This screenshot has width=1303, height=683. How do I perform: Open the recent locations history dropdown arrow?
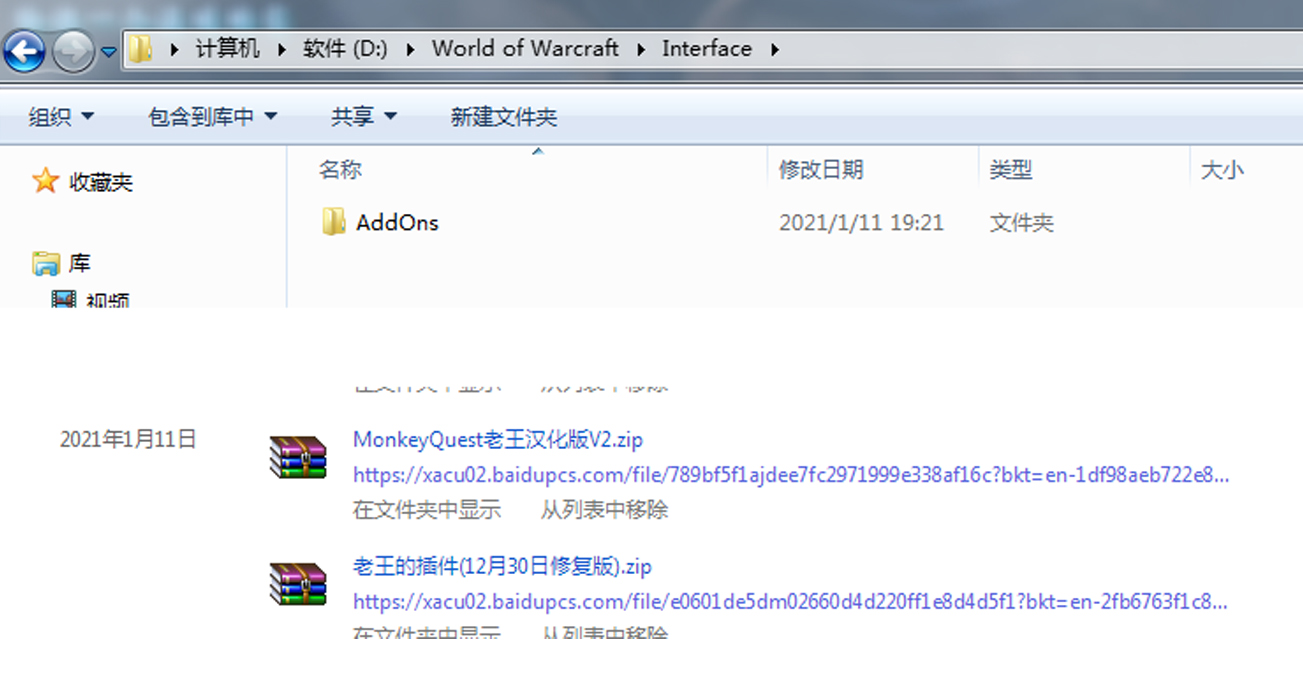(x=108, y=52)
